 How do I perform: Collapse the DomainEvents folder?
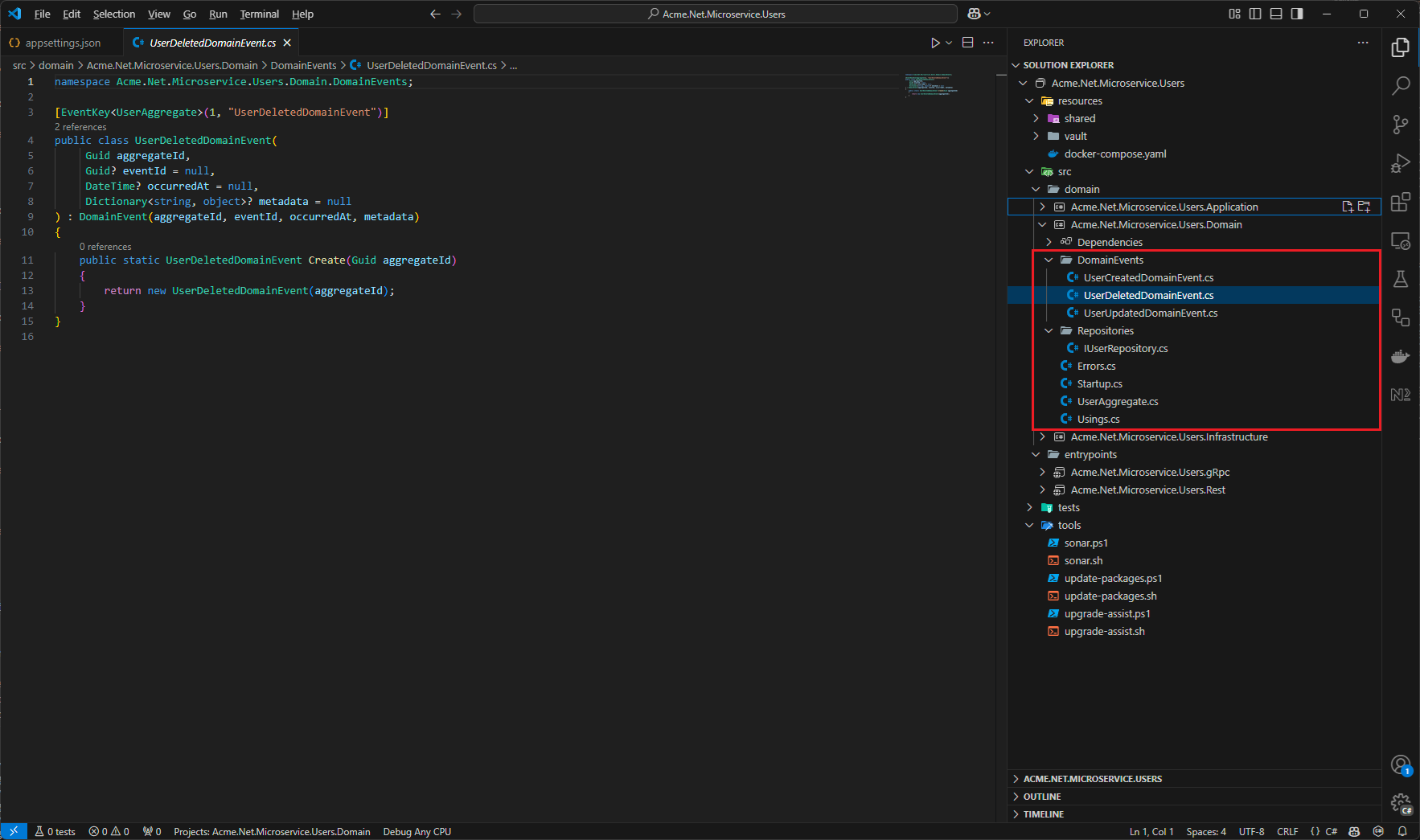click(1049, 260)
